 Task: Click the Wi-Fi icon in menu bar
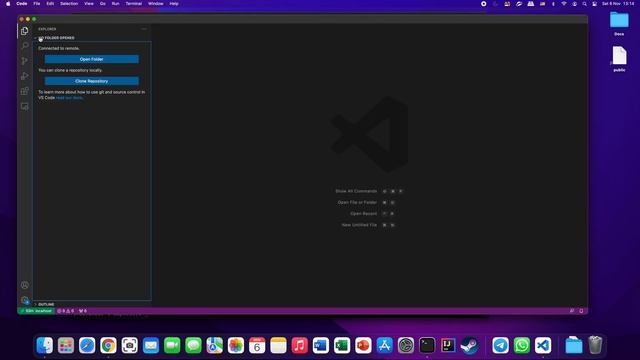tap(564, 4)
